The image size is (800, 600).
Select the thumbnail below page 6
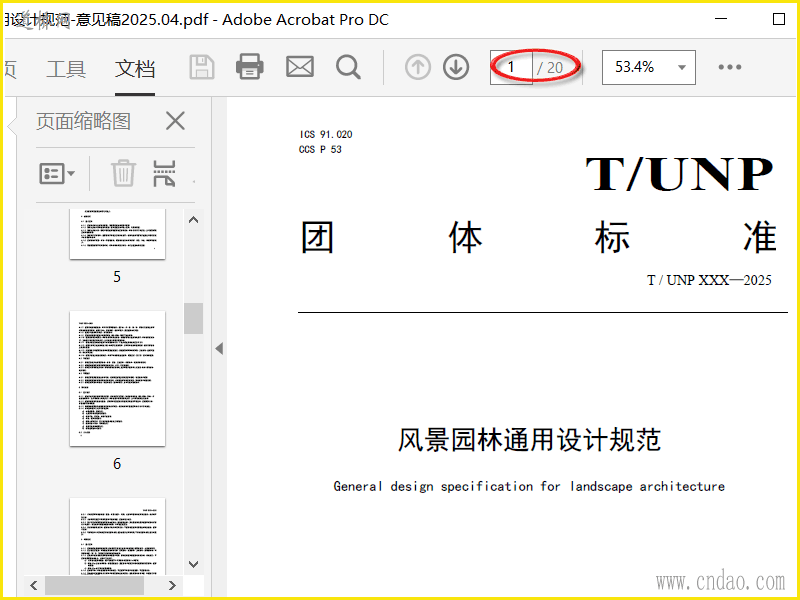point(117,536)
